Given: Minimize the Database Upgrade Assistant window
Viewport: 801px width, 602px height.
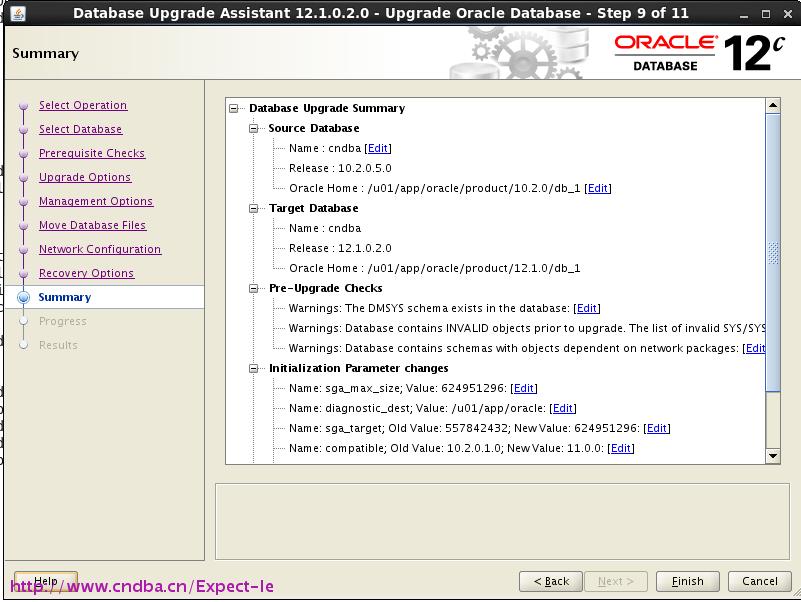Looking at the screenshot, I should (x=744, y=14).
